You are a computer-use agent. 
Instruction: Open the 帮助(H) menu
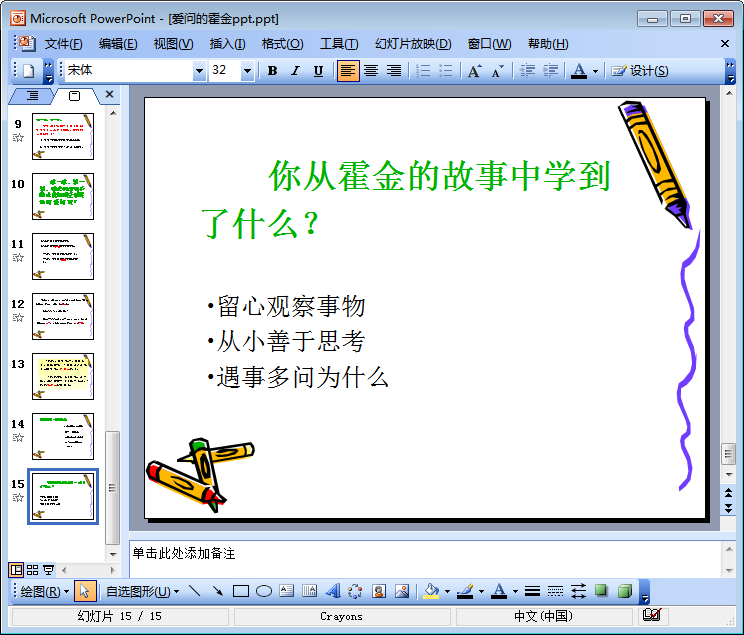tap(548, 44)
